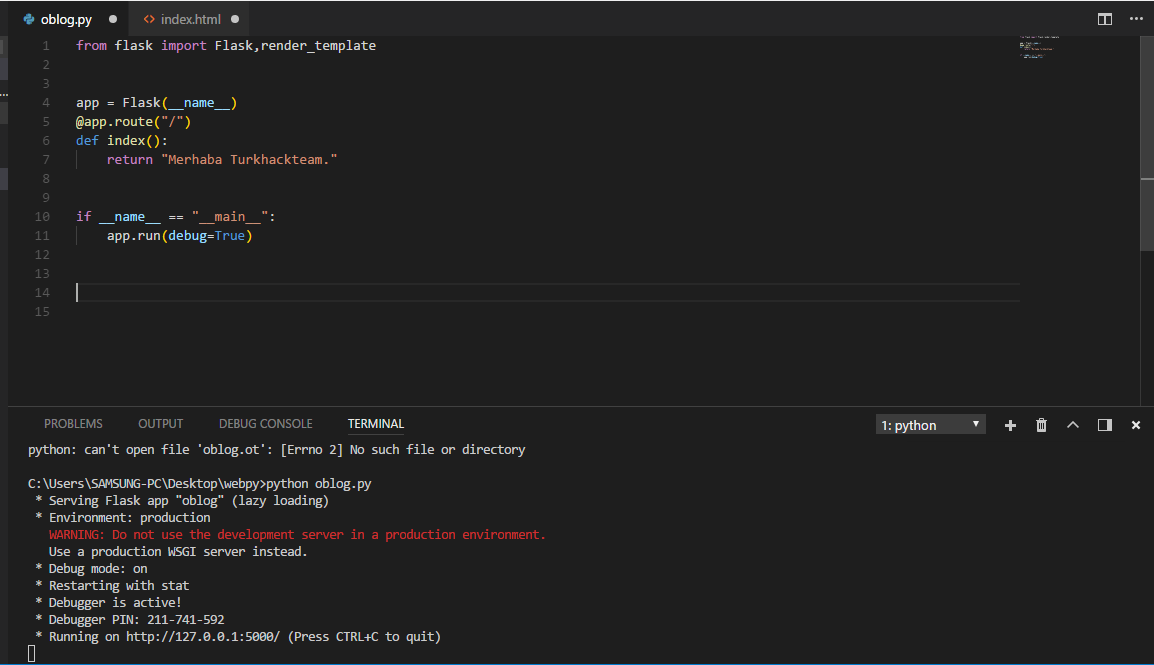This screenshot has height=665, width=1154.
Task: Click the 'python oblog.py' command in terminal
Action: (319, 483)
